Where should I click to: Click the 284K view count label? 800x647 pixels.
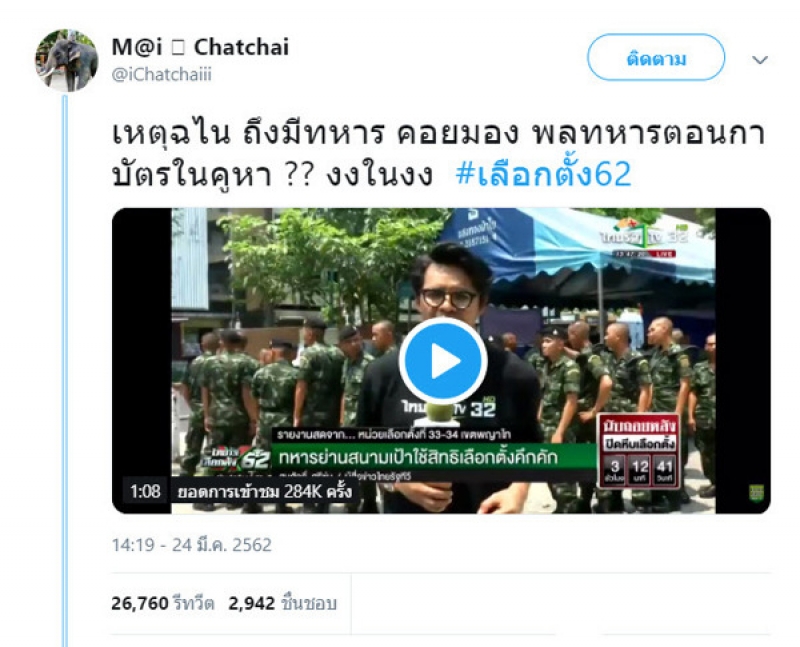coord(264,491)
